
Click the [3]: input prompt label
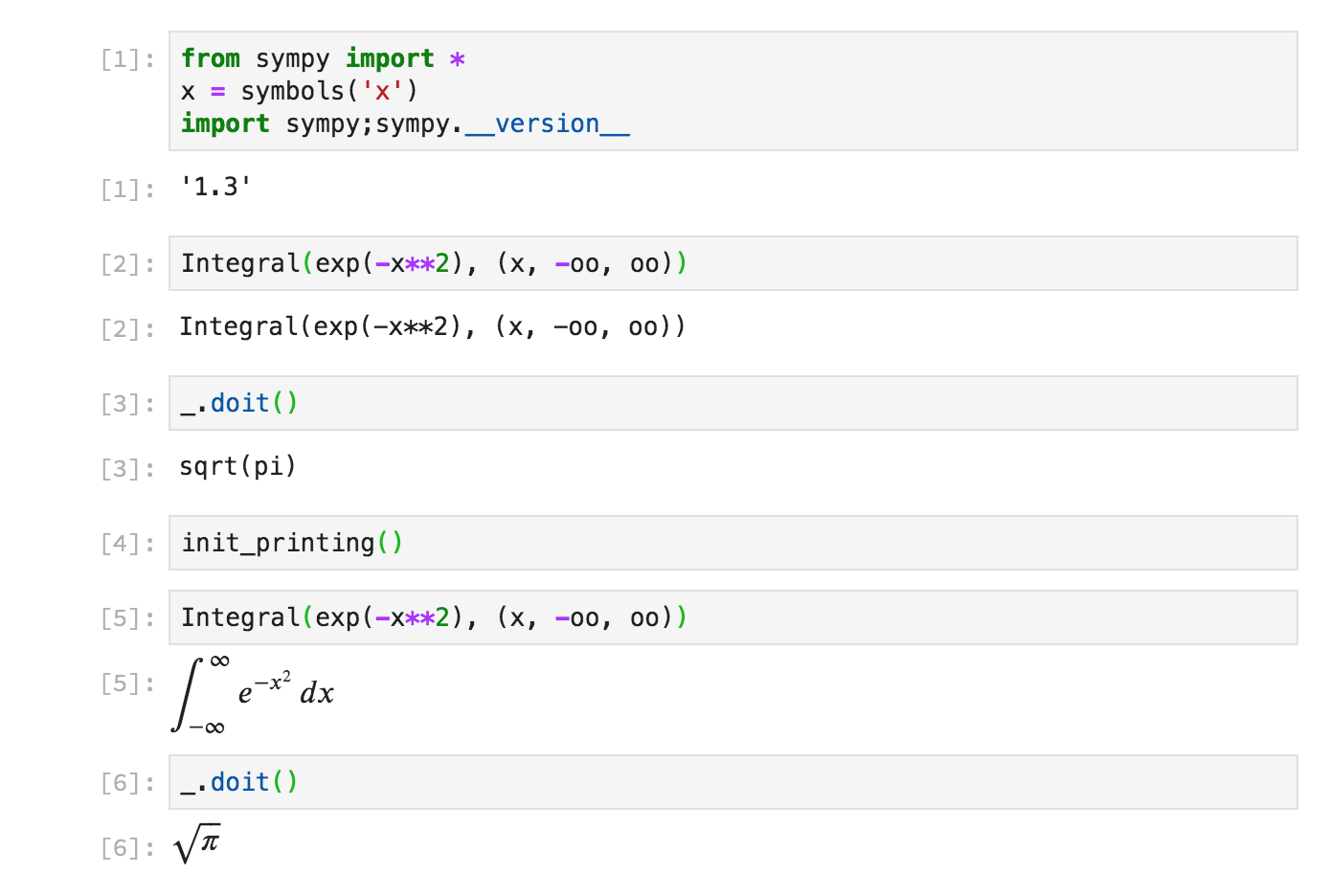point(127,404)
